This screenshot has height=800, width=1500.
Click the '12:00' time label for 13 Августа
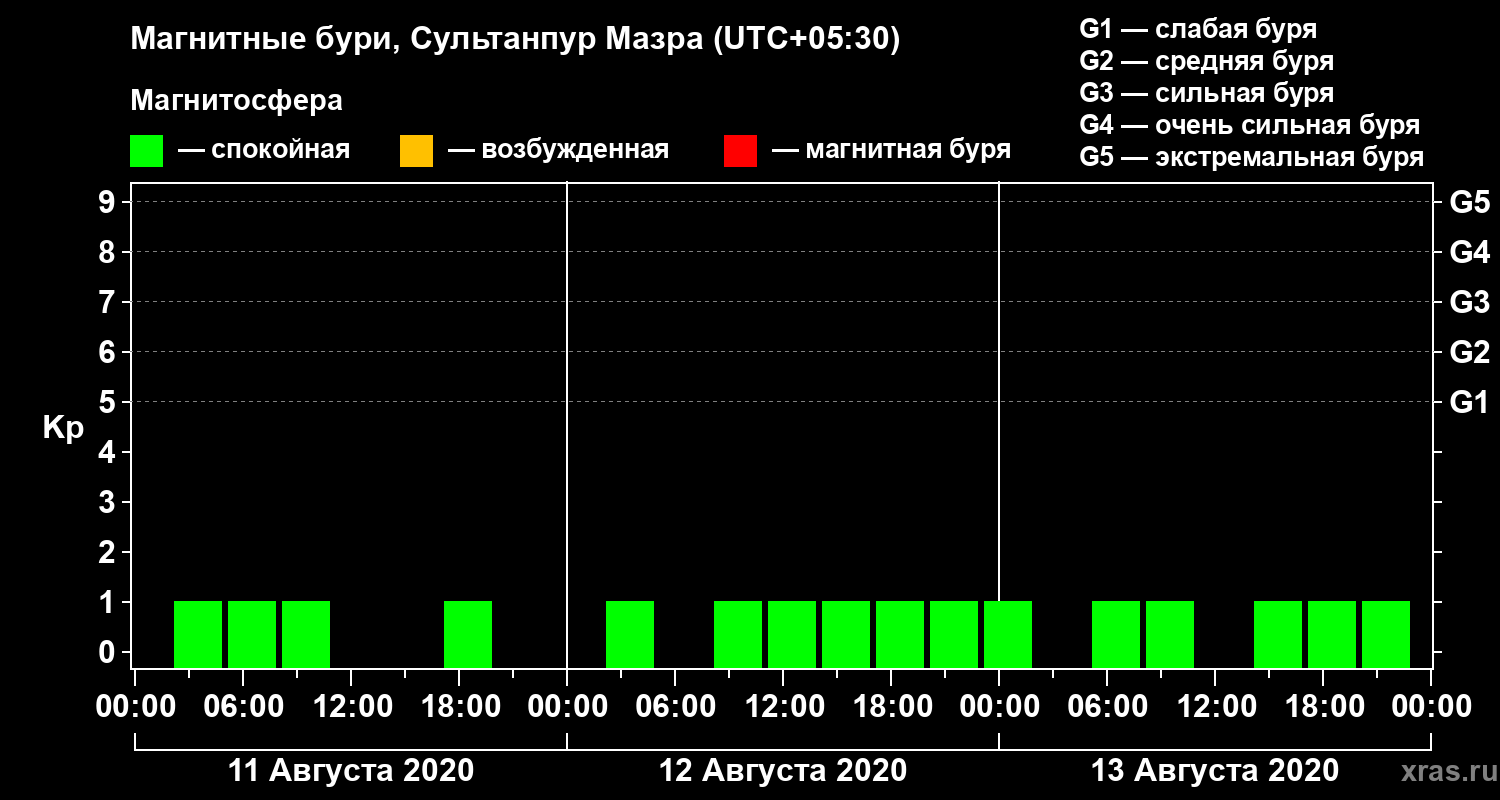1215,707
